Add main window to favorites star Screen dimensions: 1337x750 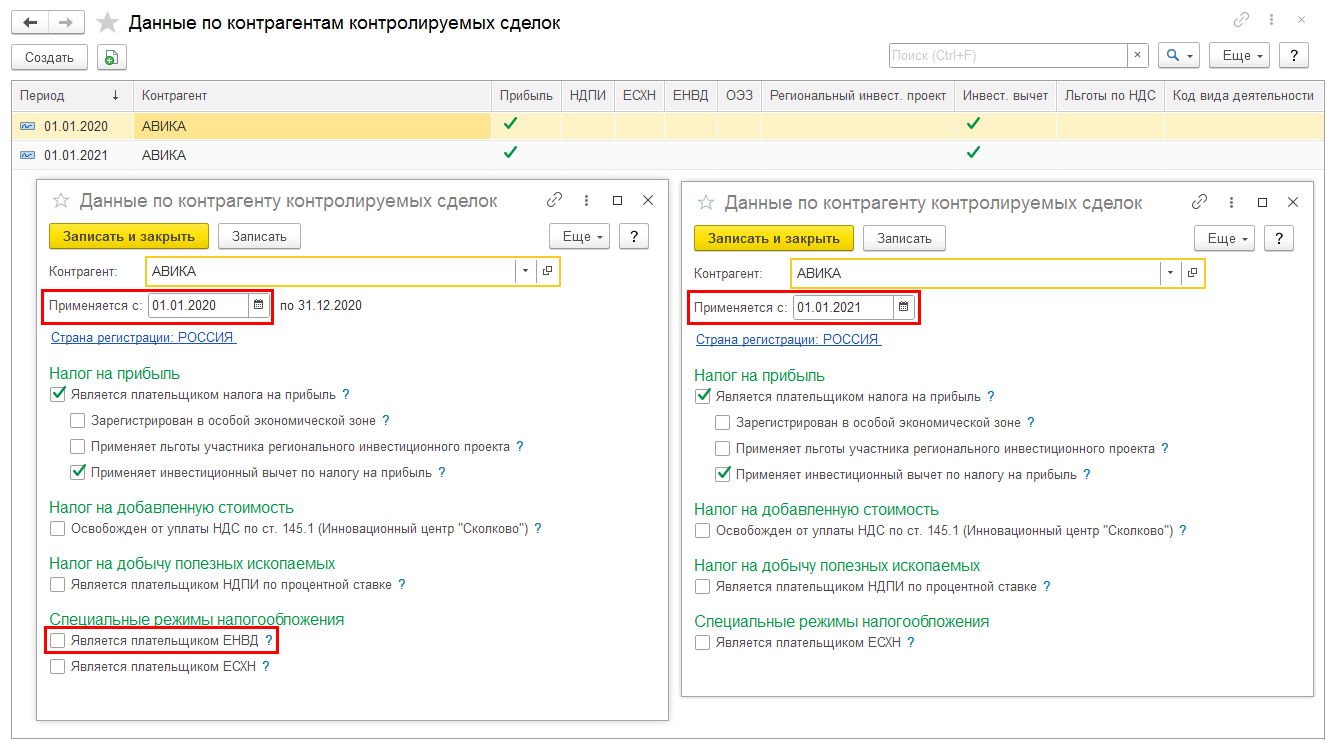coord(106,22)
